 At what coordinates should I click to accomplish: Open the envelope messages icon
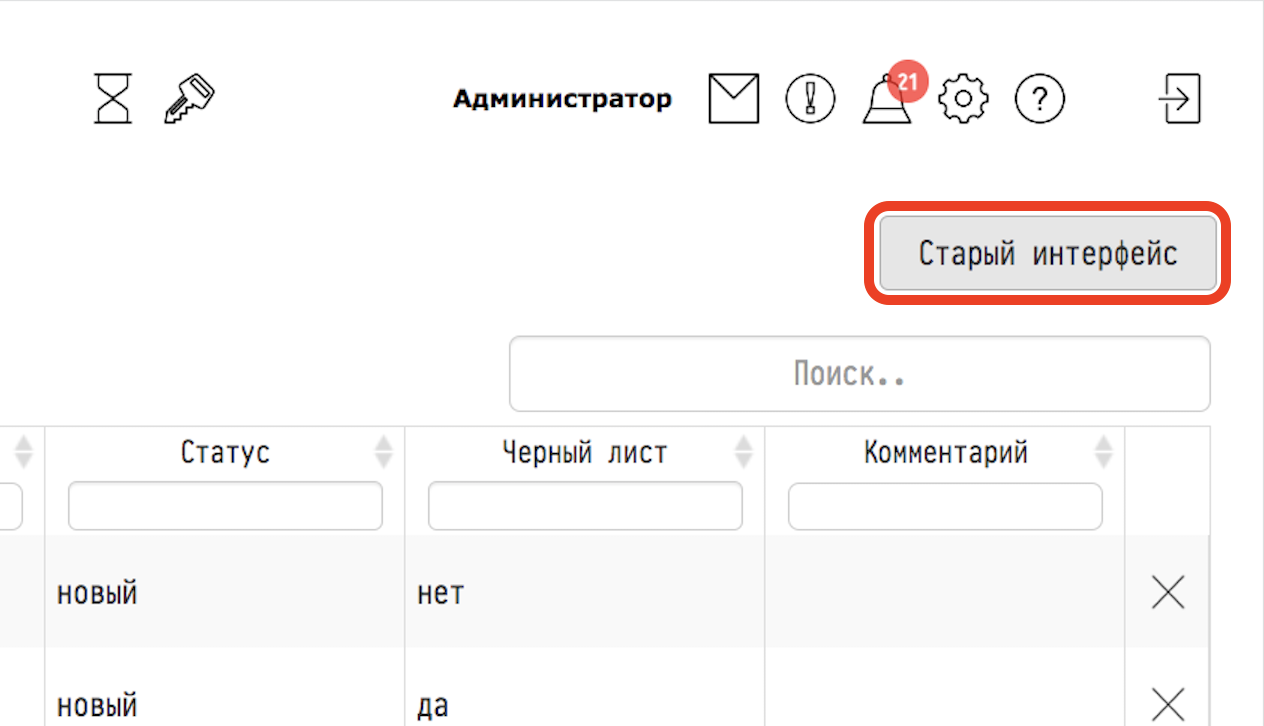734,99
